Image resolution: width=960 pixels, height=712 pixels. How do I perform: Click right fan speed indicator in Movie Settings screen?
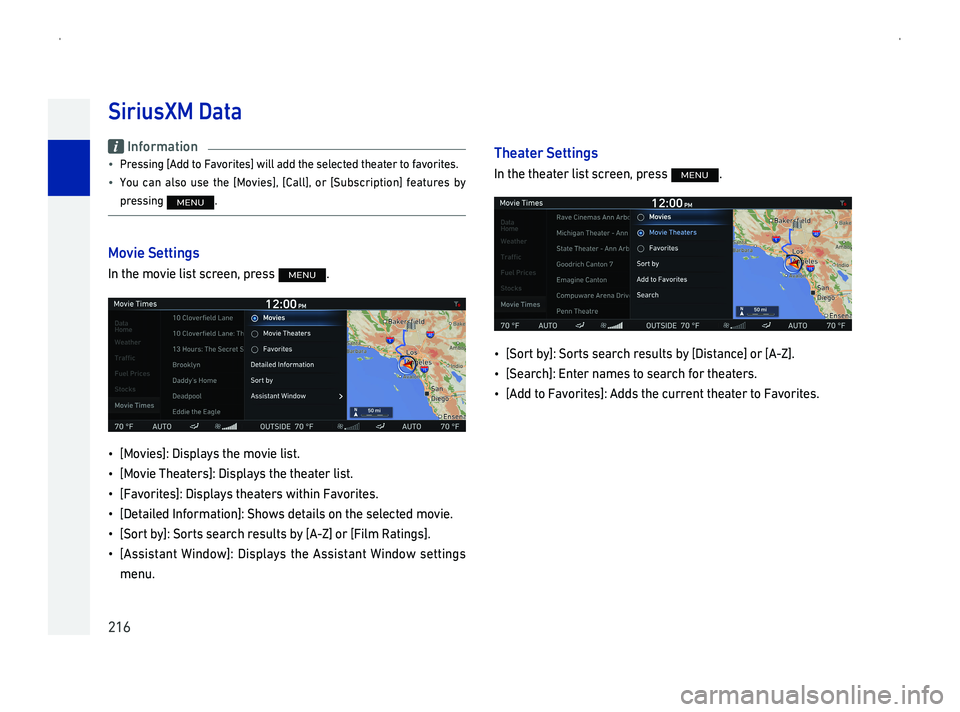tap(348, 426)
